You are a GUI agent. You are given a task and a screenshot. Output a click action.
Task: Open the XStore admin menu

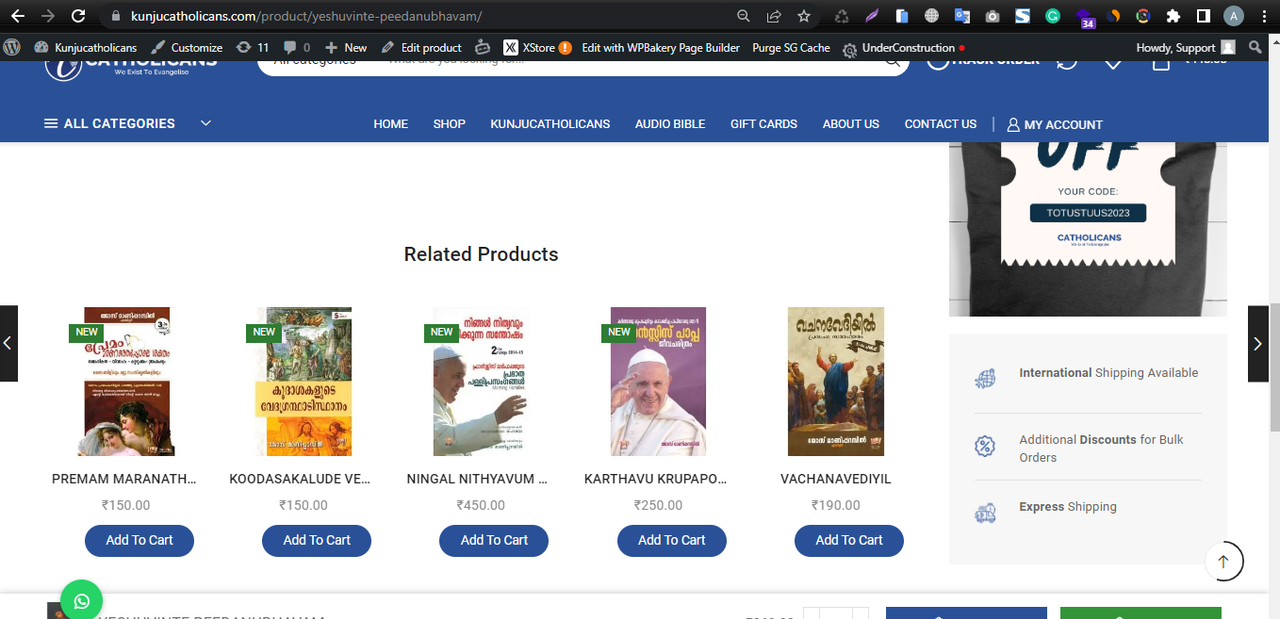(537, 47)
